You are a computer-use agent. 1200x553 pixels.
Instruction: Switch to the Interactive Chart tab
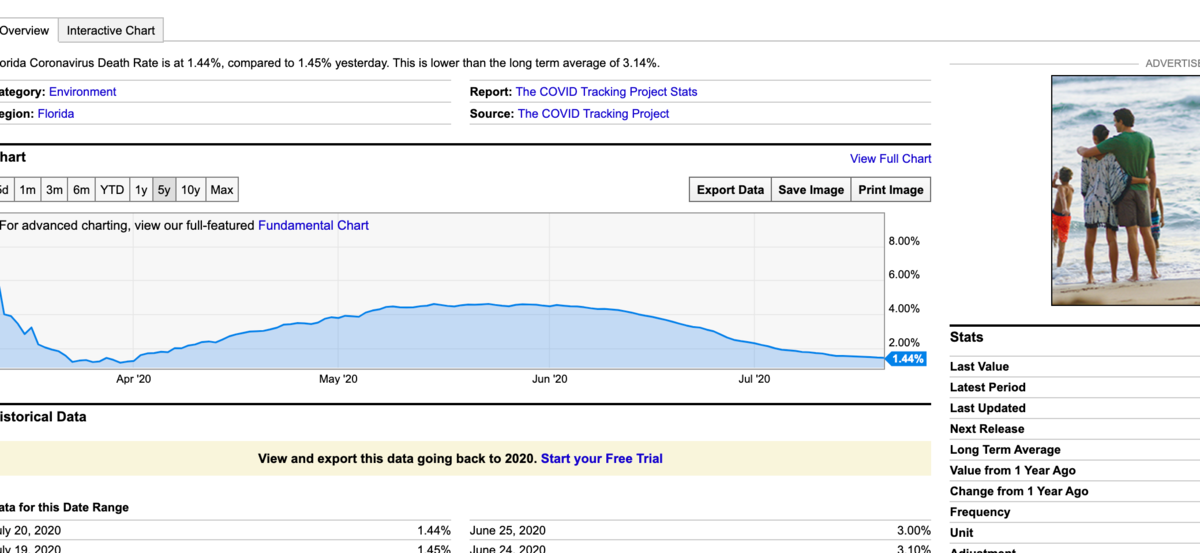[110, 30]
